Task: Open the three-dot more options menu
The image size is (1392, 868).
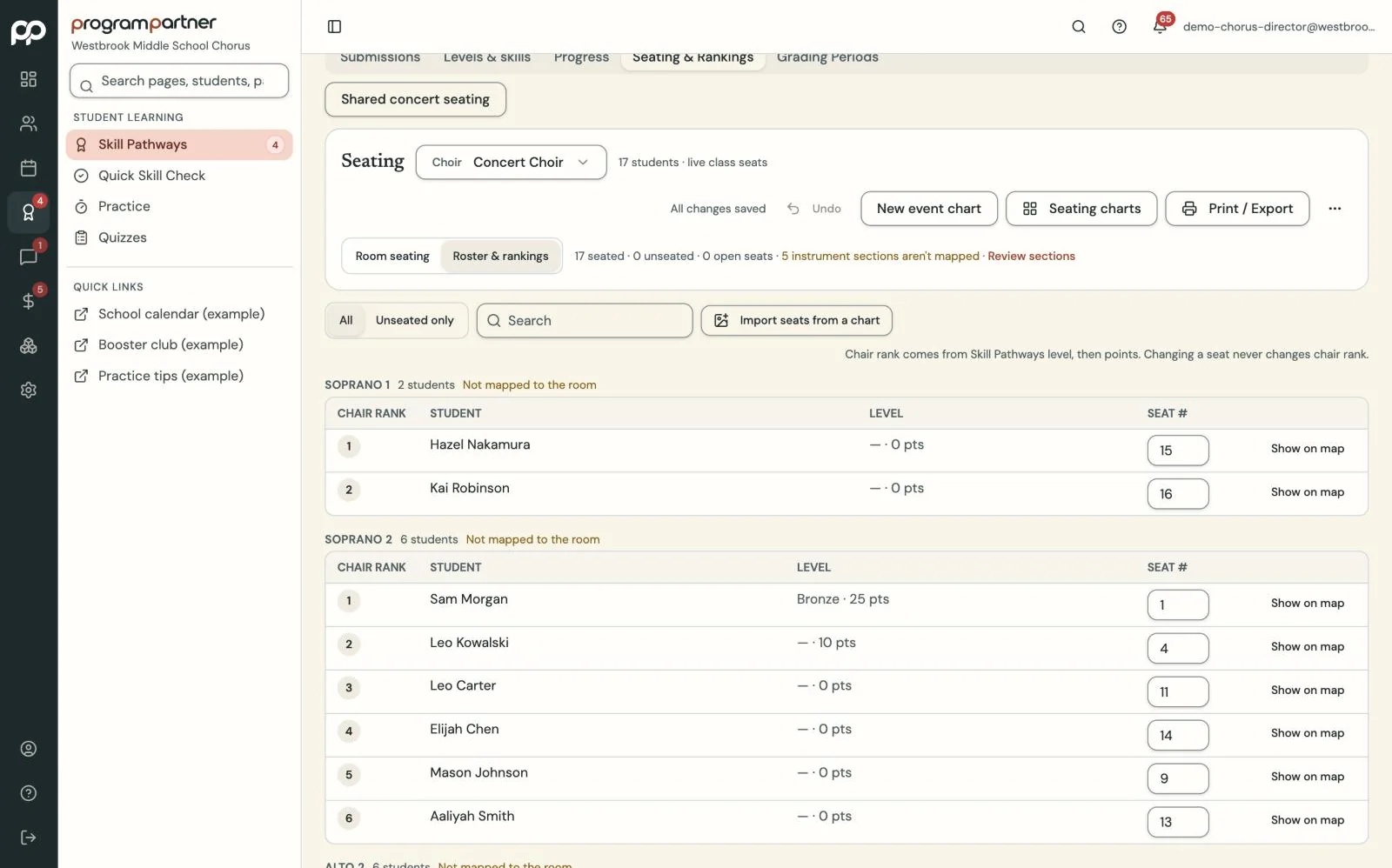Action: coord(1335,209)
